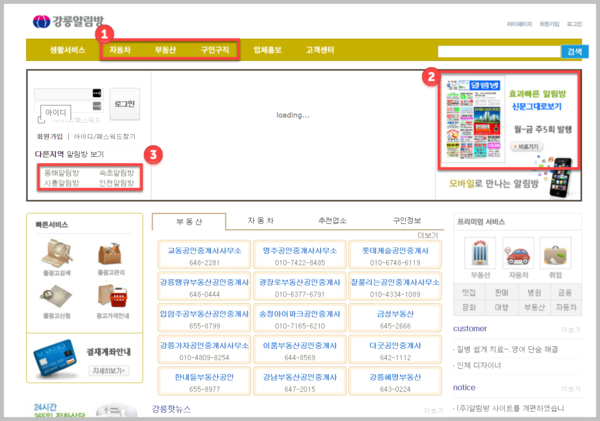Select the 추천업소 tab

[333, 220]
